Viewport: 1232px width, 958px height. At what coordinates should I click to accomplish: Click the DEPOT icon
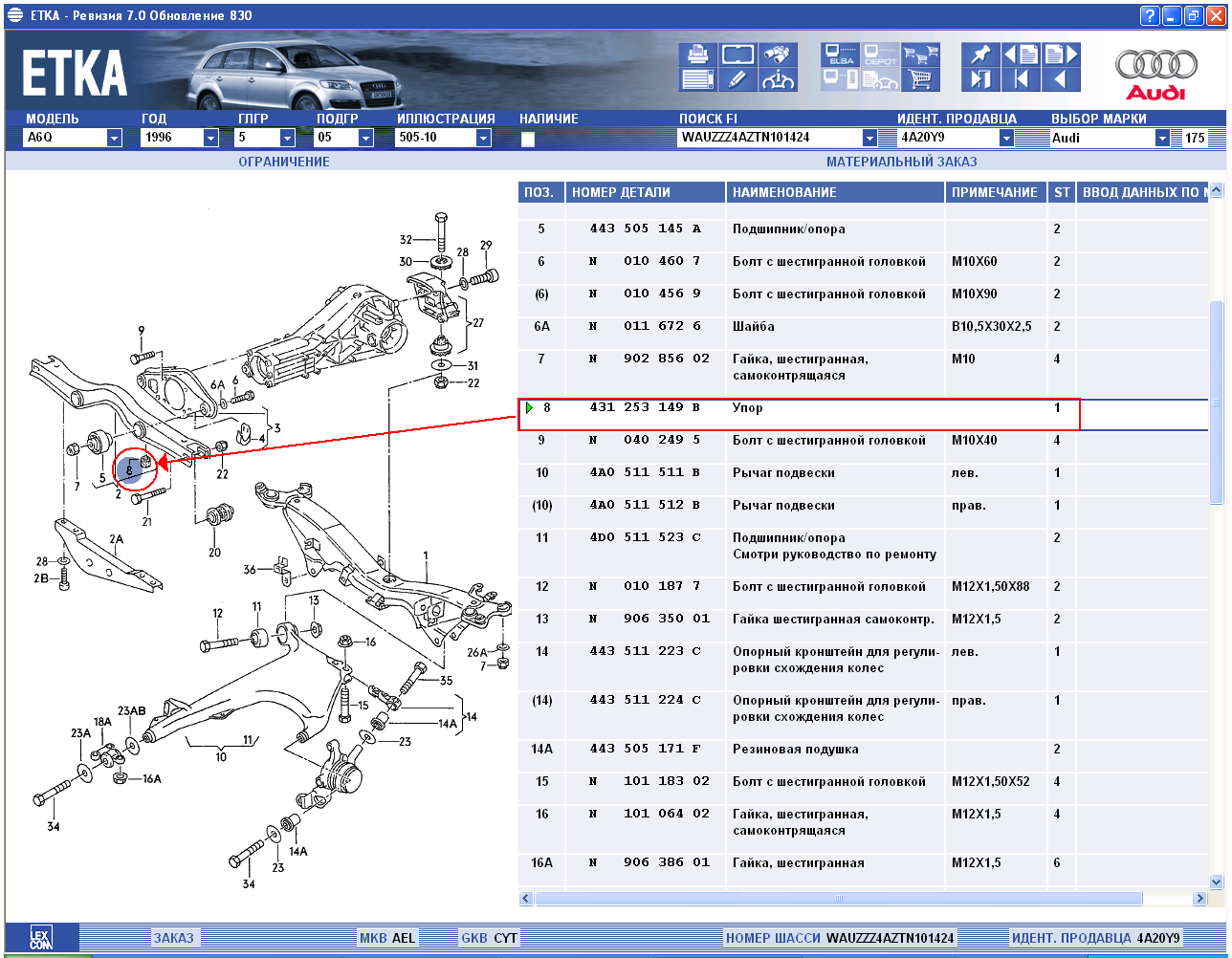click(881, 54)
